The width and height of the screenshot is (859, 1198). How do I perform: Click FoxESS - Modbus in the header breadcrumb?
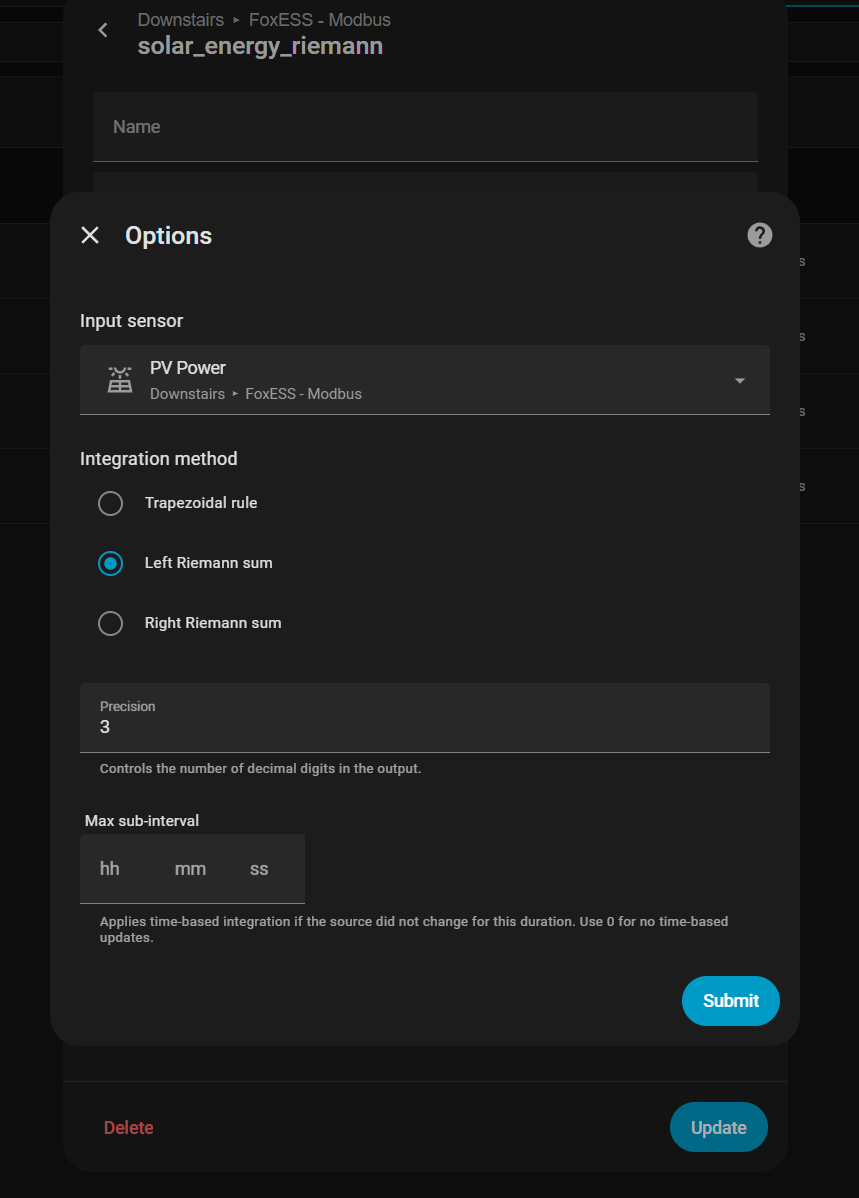tap(319, 20)
